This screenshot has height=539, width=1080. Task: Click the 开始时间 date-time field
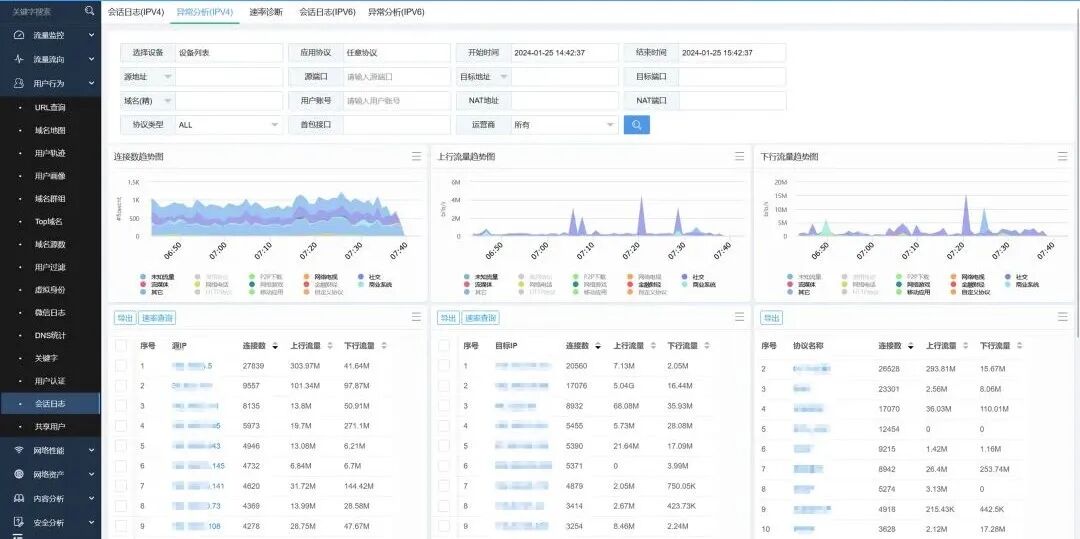click(565, 52)
